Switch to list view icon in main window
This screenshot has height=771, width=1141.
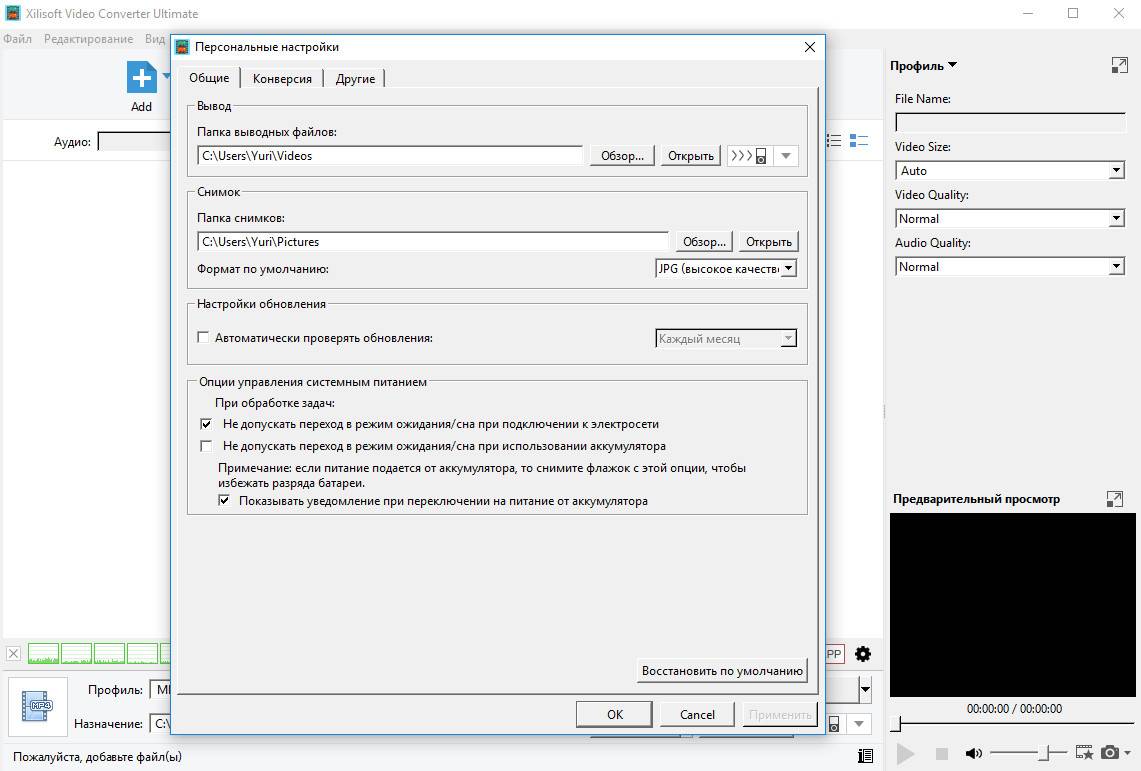coord(834,140)
